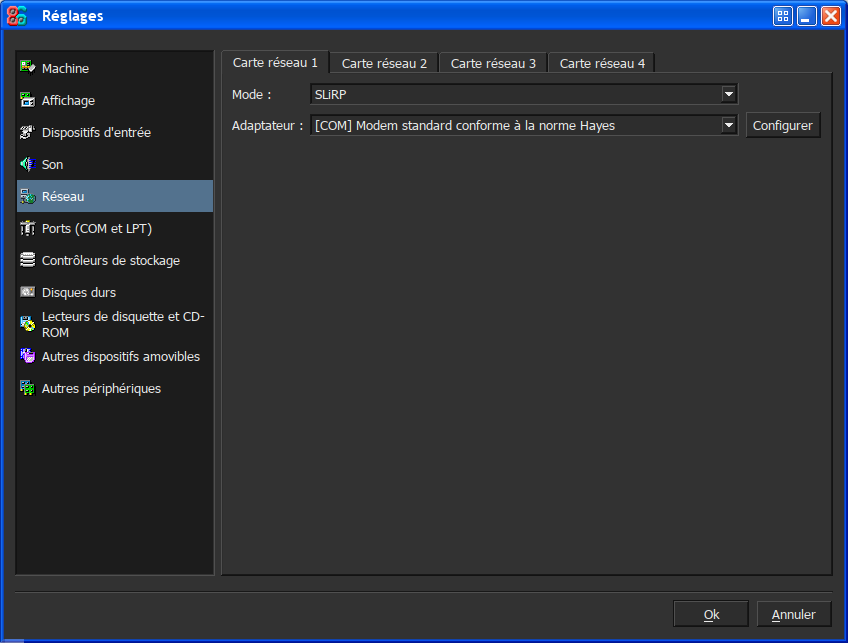Screen dimensions: 848x643
Task: Open Dispositifs d'entrée icon
Action: tap(27, 132)
